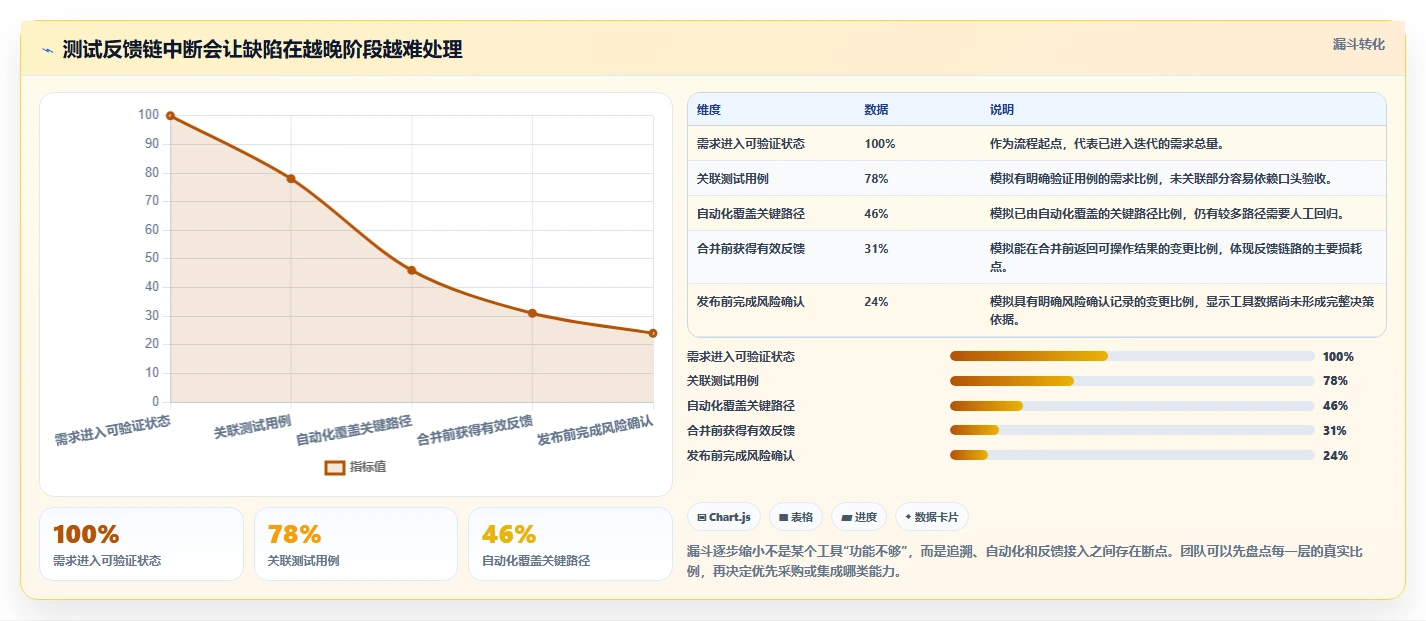Click the 关联测试用例 x-axis label
Viewport: 1426px width, 621px height.
point(252,427)
